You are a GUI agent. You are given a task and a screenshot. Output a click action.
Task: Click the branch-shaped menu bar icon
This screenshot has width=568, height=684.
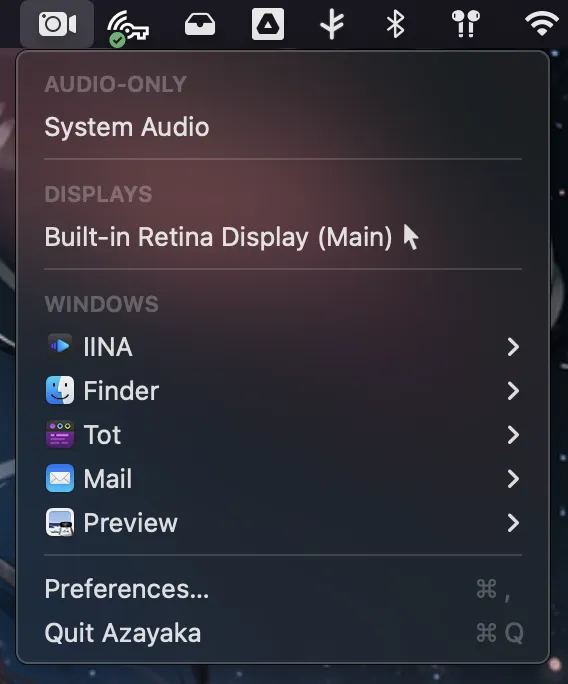coord(332,24)
